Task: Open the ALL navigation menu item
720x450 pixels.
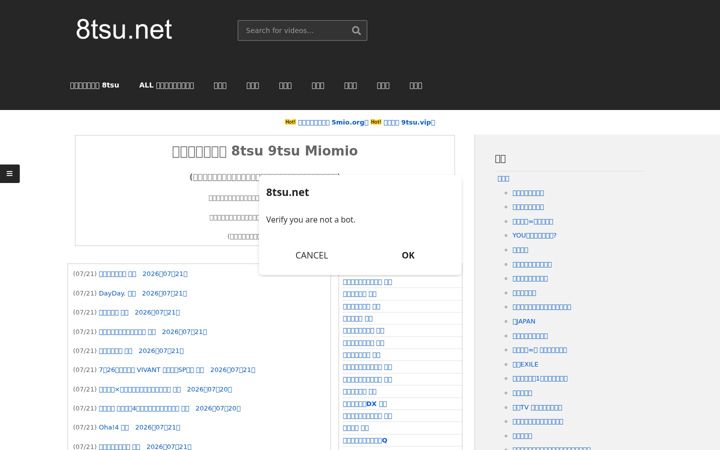Action: 166,85
